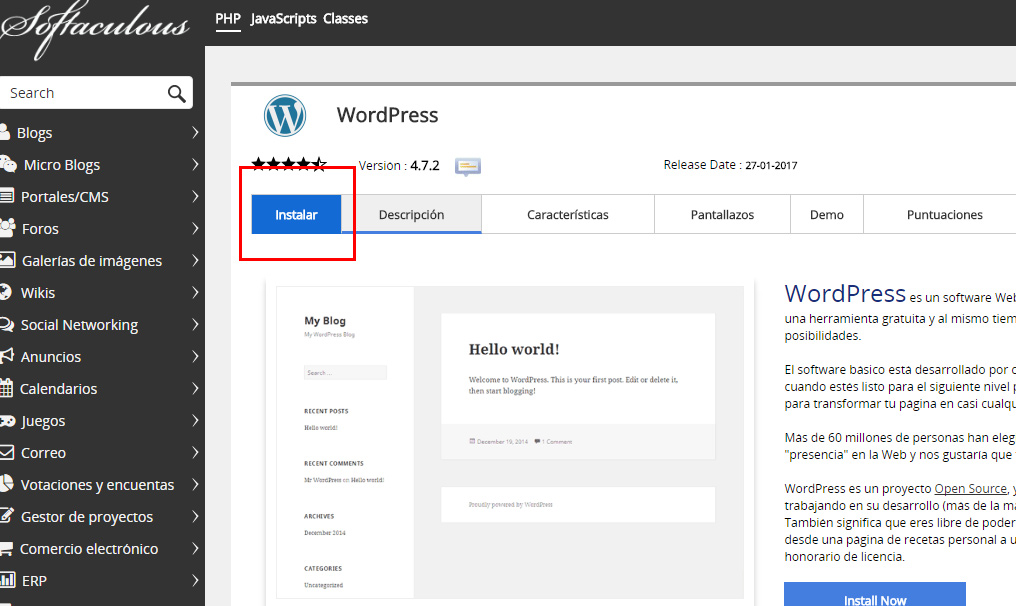Expand the Calendarios chevron
Screen dimensions: 1016x606
tap(195, 388)
